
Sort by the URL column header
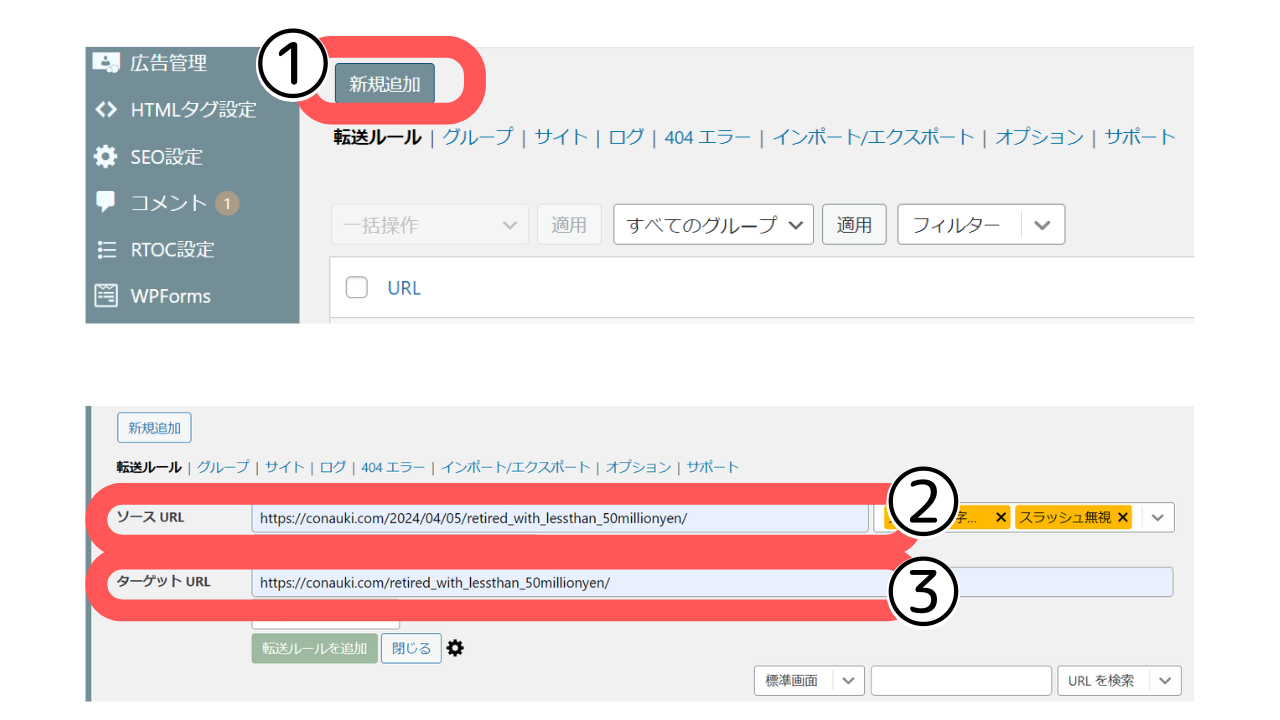[x=404, y=288]
